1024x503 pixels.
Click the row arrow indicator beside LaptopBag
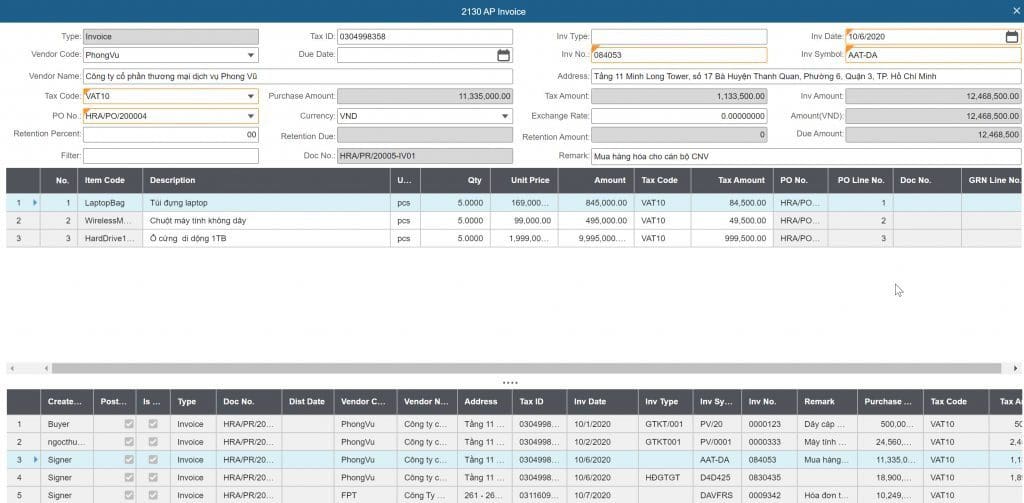[x=35, y=202]
